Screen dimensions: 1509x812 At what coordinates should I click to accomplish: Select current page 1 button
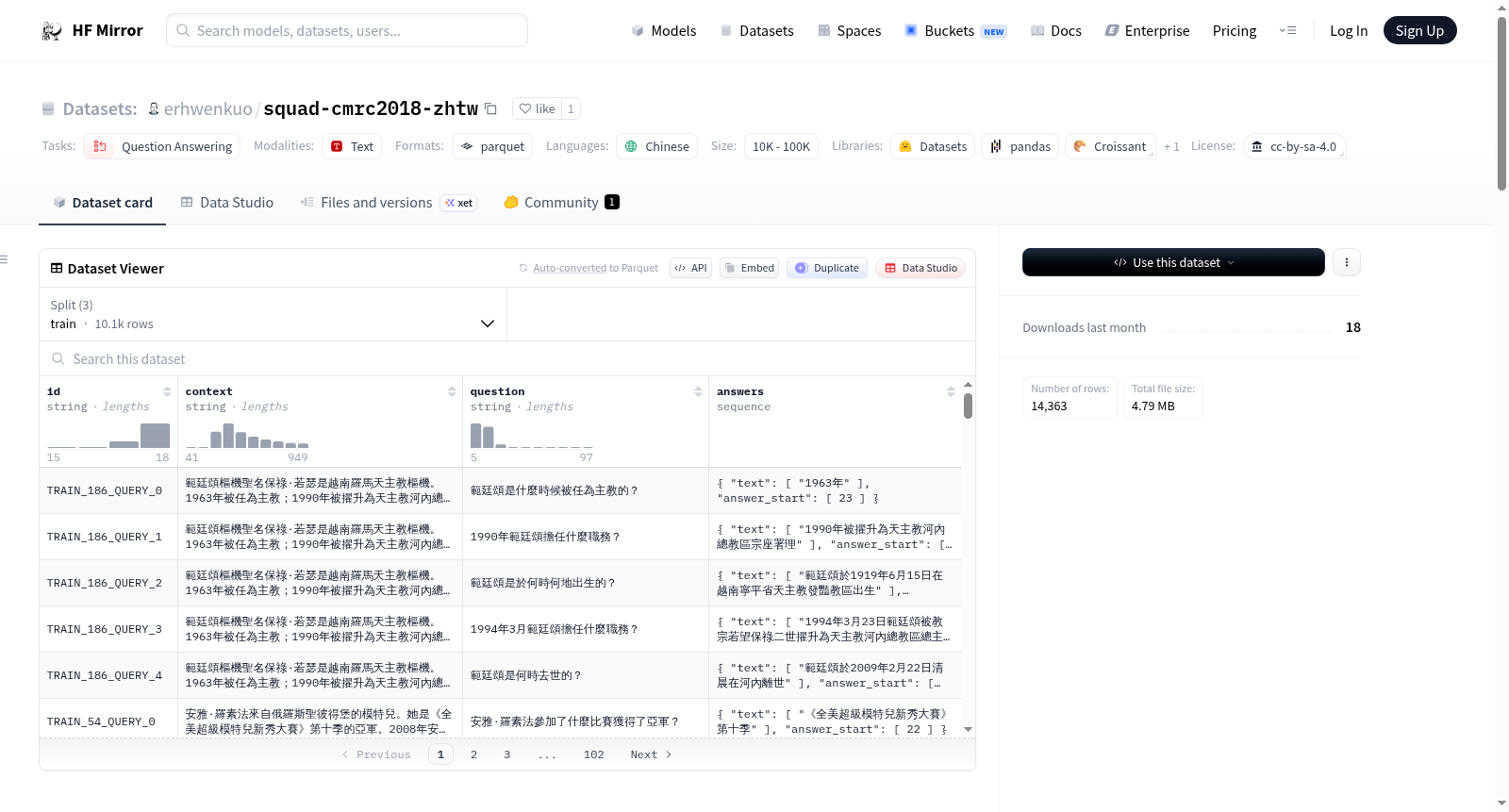click(x=440, y=754)
